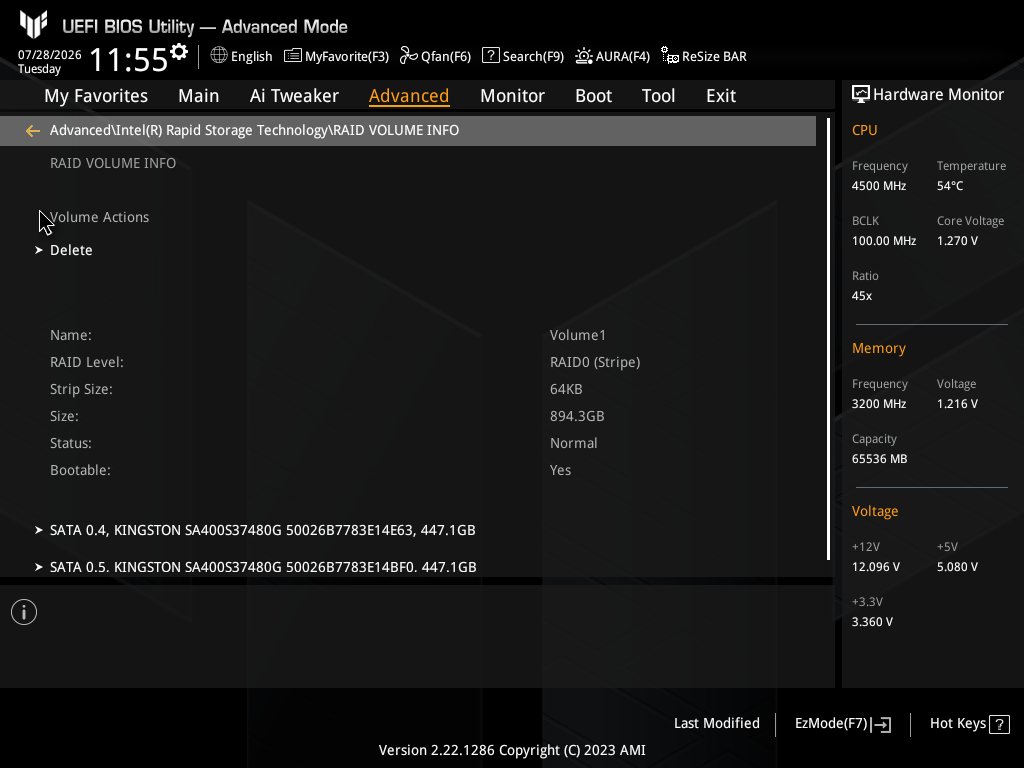Go back using the yellow arrow icon
The height and width of the screenshot is (768, 1024).
pyautogui.click(x=33, y=131)
